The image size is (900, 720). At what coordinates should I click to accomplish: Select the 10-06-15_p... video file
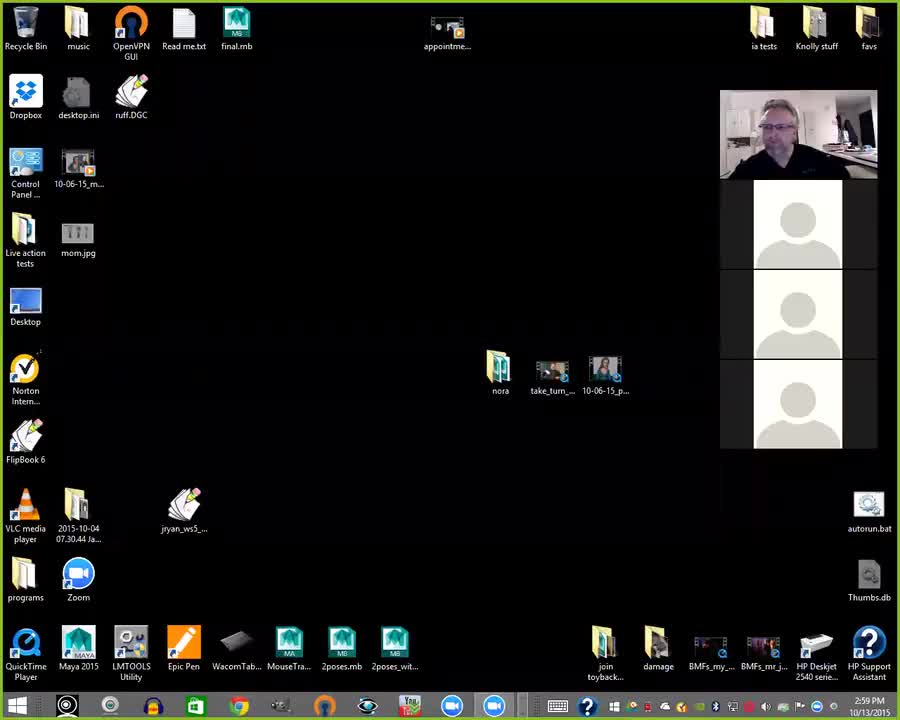click(x=606, y=374)
